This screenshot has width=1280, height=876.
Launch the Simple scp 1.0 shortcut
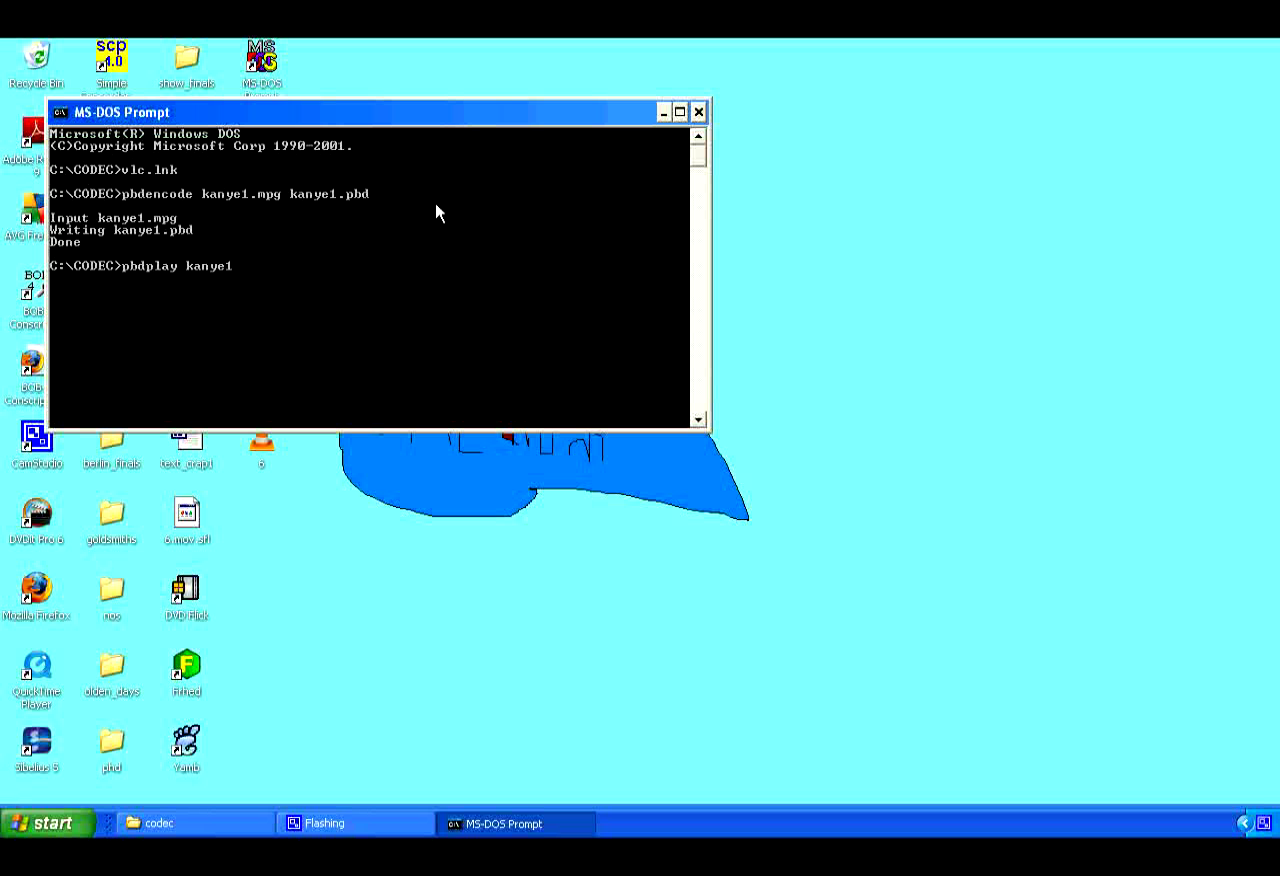111,65
